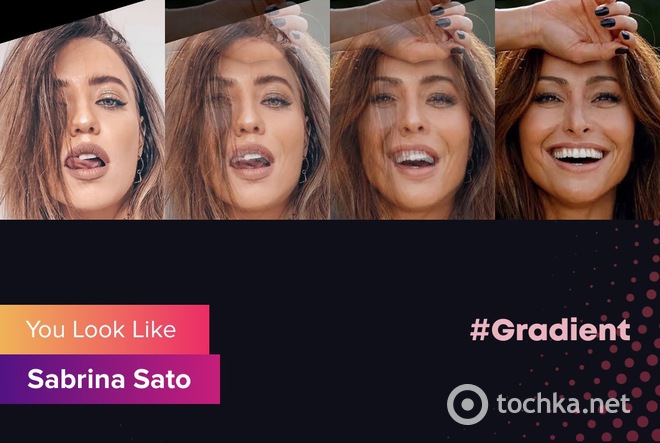Click the empty dark area below the photos
660x443 pixels.
point(328,270)
